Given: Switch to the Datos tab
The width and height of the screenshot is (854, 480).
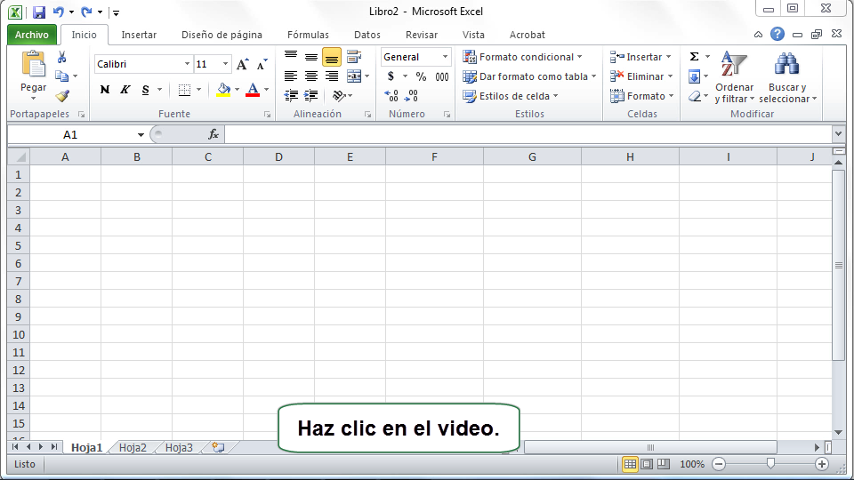Looking at the screenshot, I should point(367,34).
